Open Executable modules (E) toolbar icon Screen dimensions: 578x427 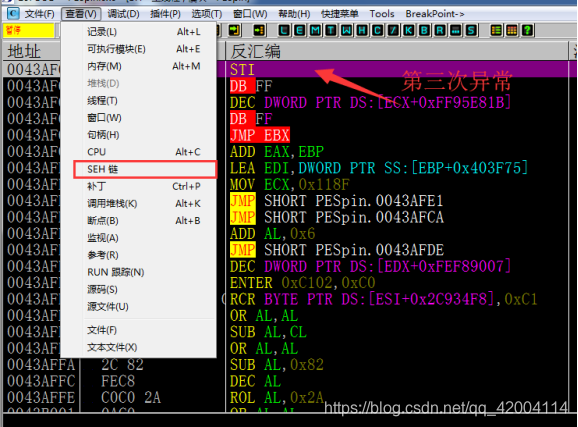click(x=300, y=30)
